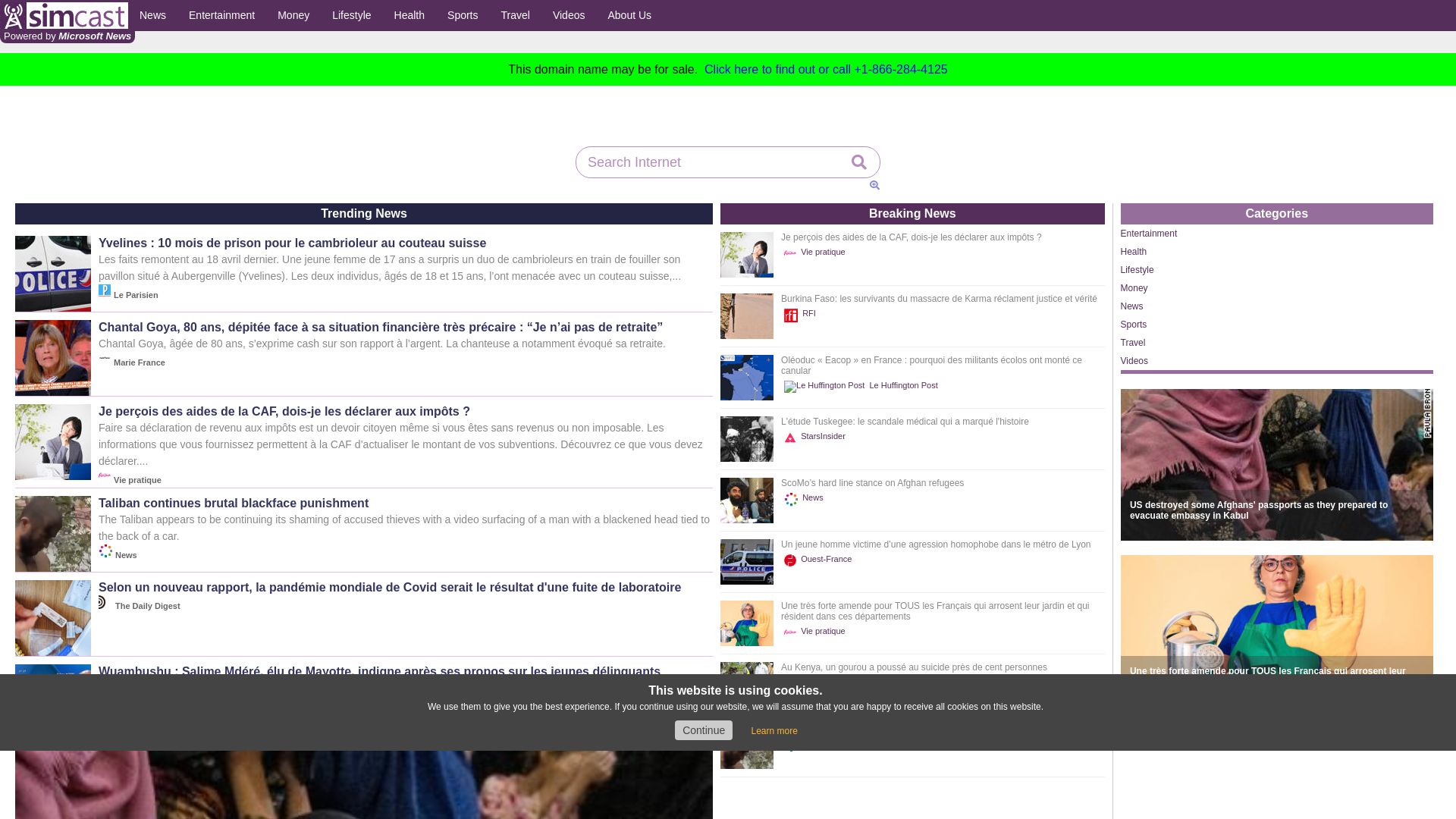Viewport: 1456px width, 819px height.
Task: Click police car thumbnail for Yvelines story
Action: pyautogui.click(x=53, y=274)
